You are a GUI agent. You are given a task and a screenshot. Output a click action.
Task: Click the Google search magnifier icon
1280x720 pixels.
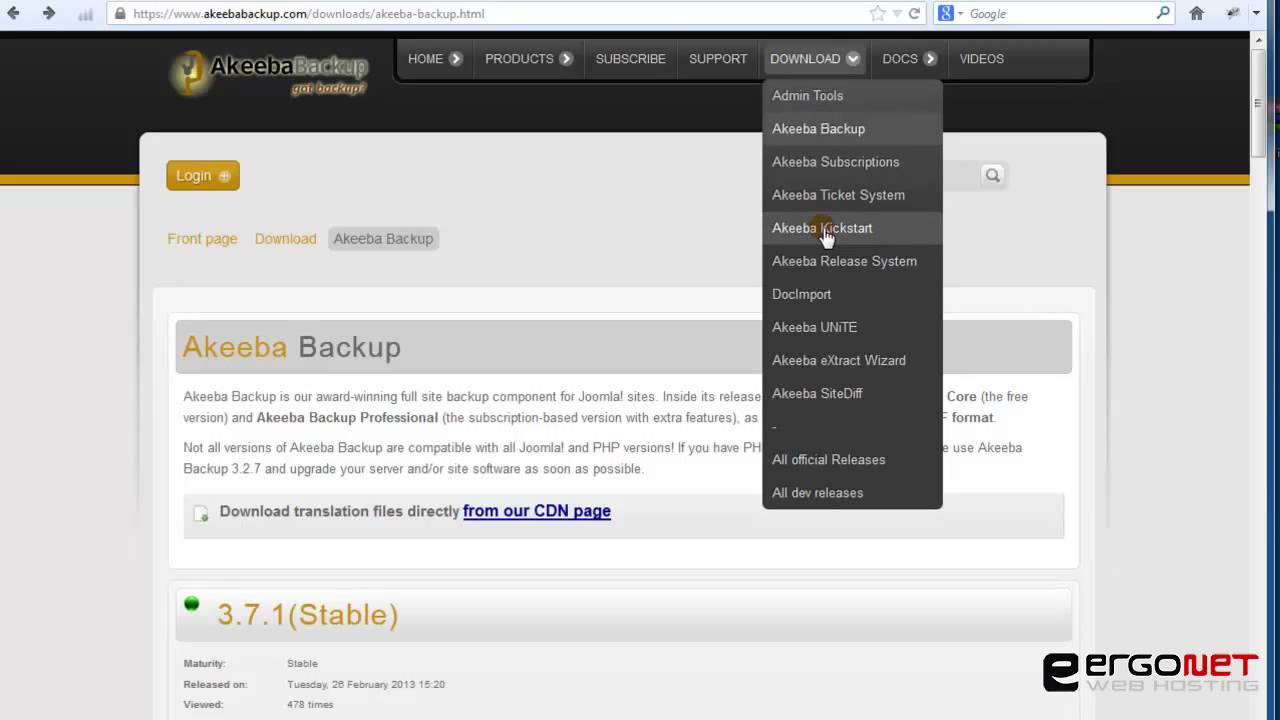[x=1163, y=13]
